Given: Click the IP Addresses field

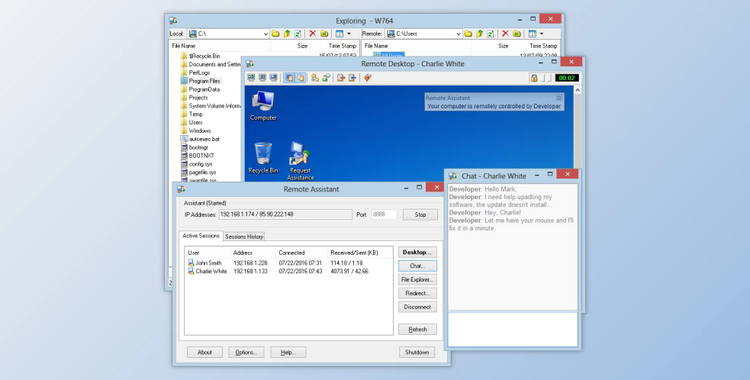Looking at the screenshot, I should point(285,214).
